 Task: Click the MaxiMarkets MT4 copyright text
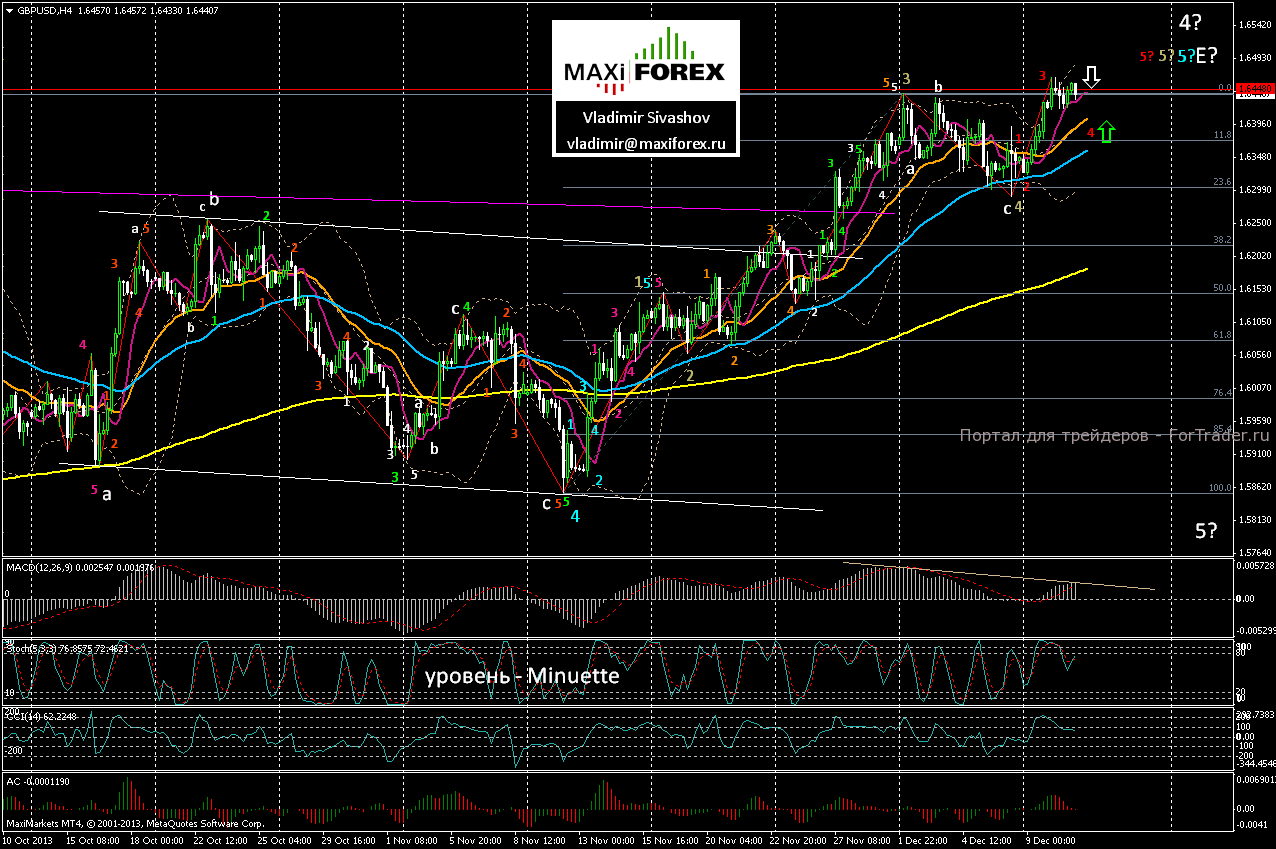pyautogui.click(x=135, y=824)
